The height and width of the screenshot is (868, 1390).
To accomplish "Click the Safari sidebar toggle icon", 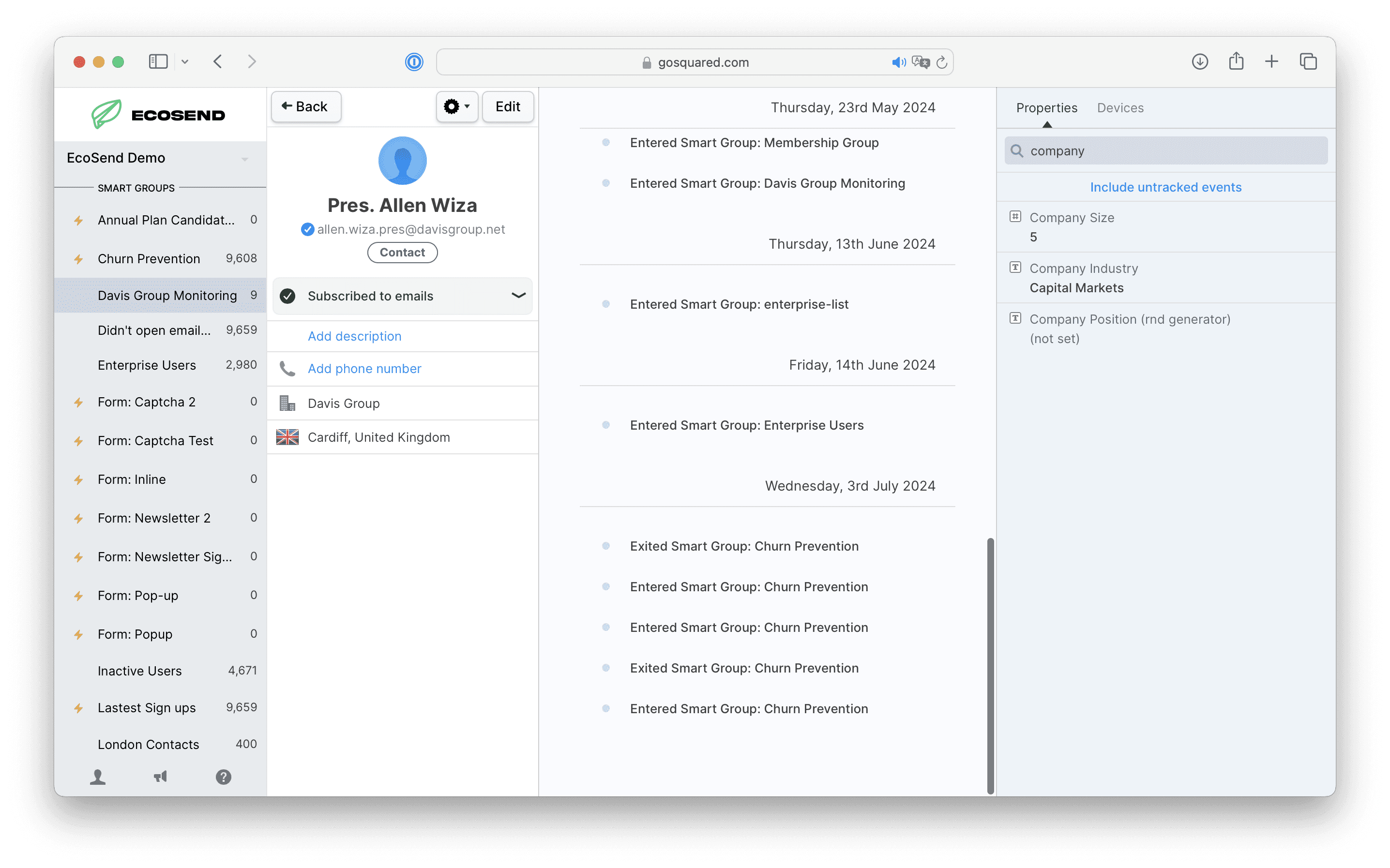I will point(158,61).
